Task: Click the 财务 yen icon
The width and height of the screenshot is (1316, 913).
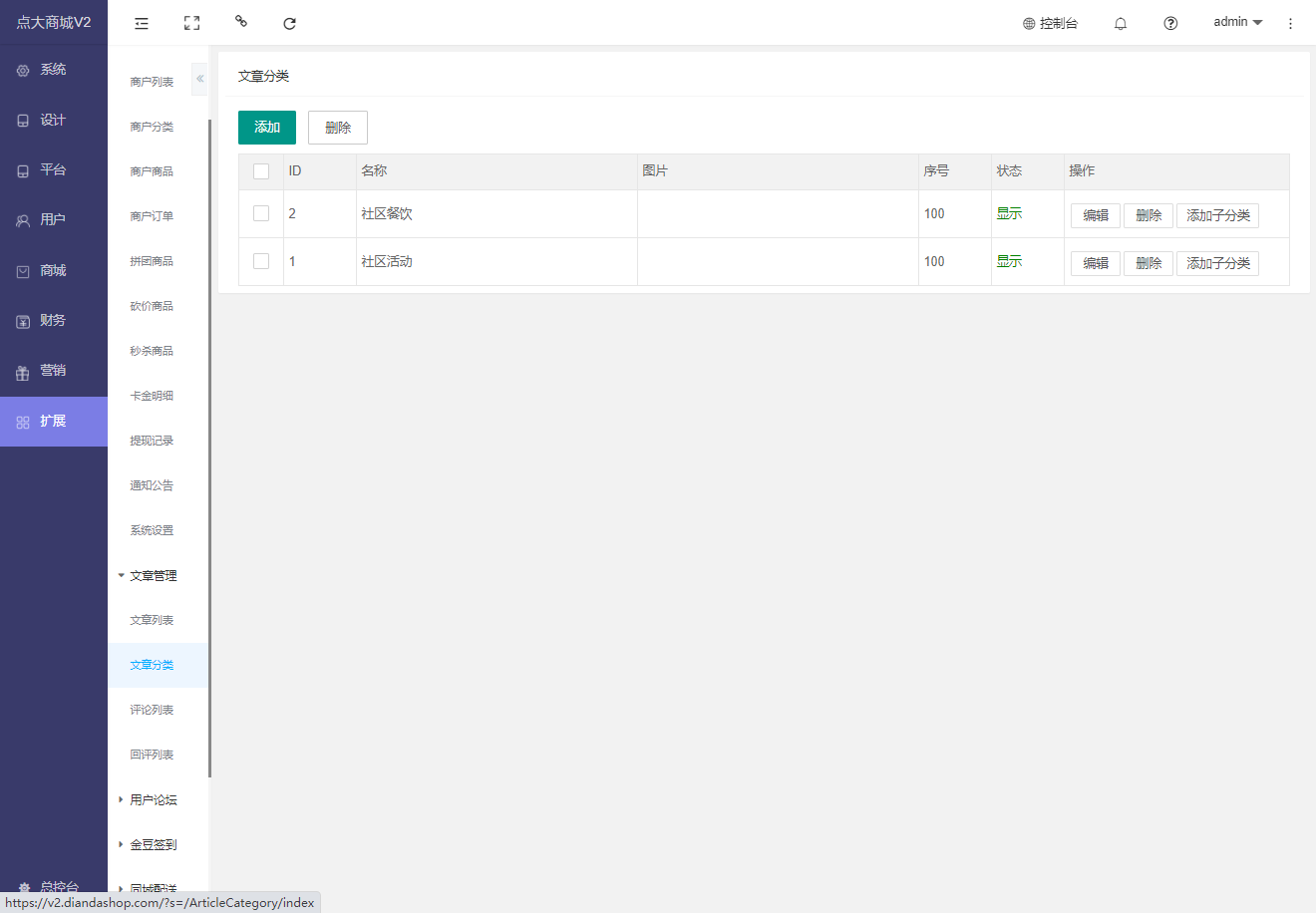Action: click(x=23, y=321)
